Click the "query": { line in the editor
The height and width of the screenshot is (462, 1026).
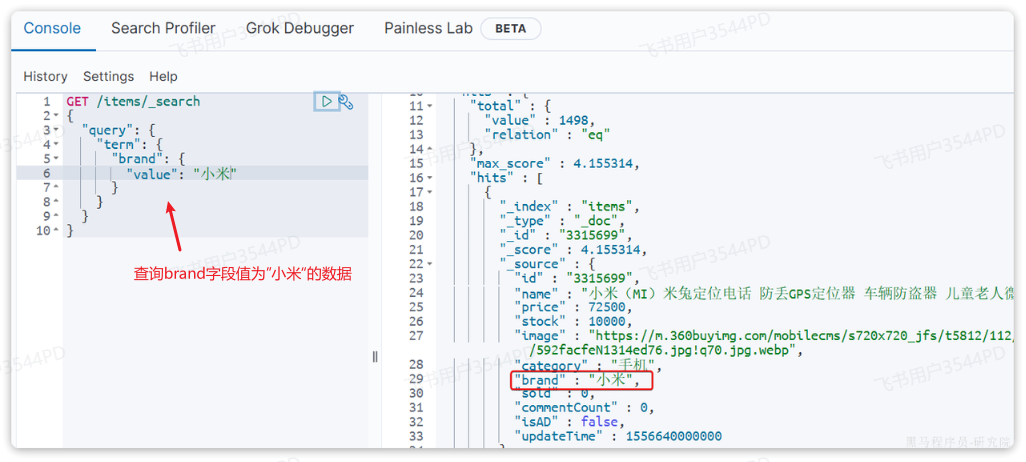click(x=118, y=130)
